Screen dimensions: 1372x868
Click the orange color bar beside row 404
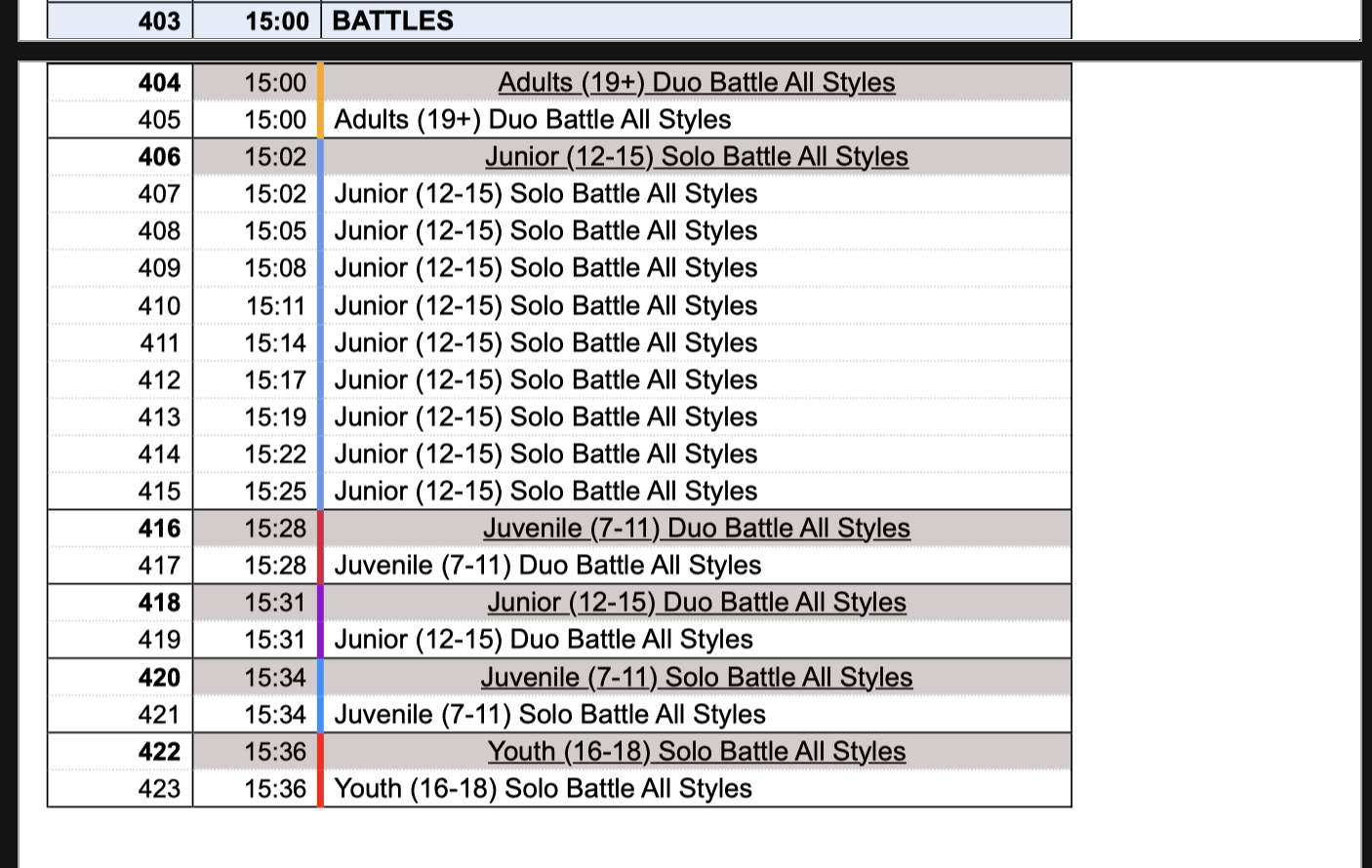[320, 83]
